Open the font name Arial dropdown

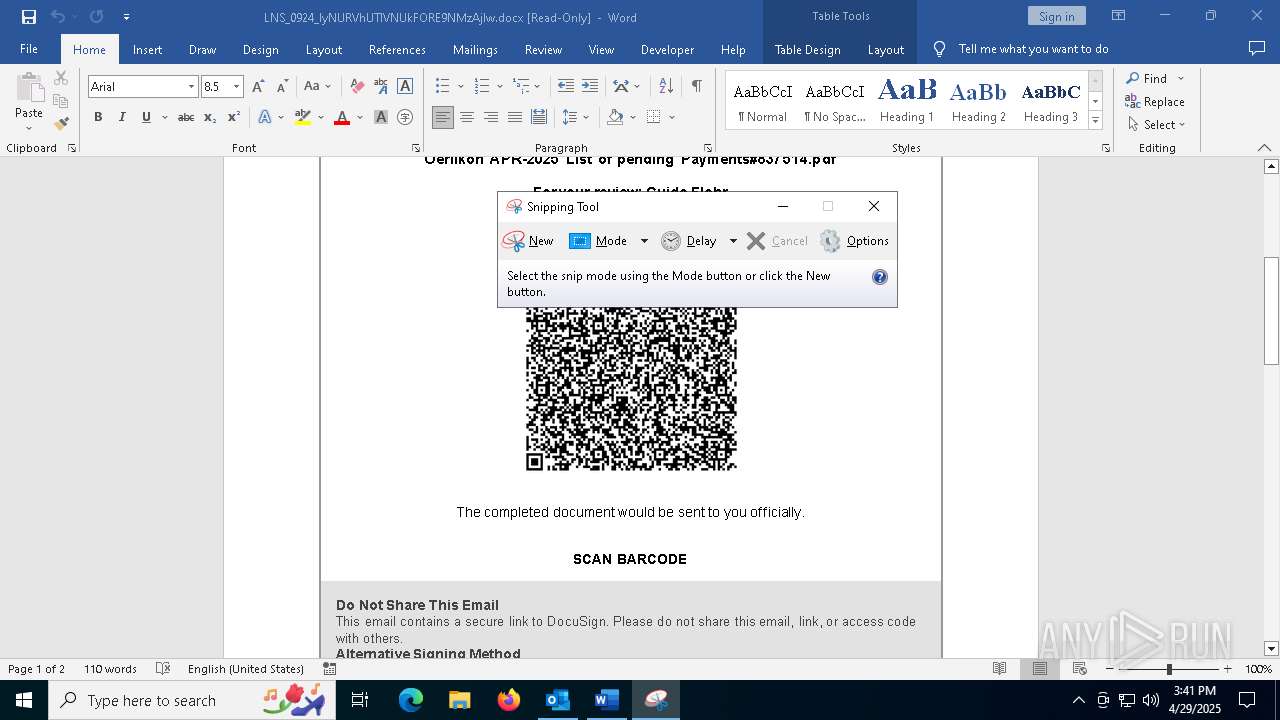(191, 87)
